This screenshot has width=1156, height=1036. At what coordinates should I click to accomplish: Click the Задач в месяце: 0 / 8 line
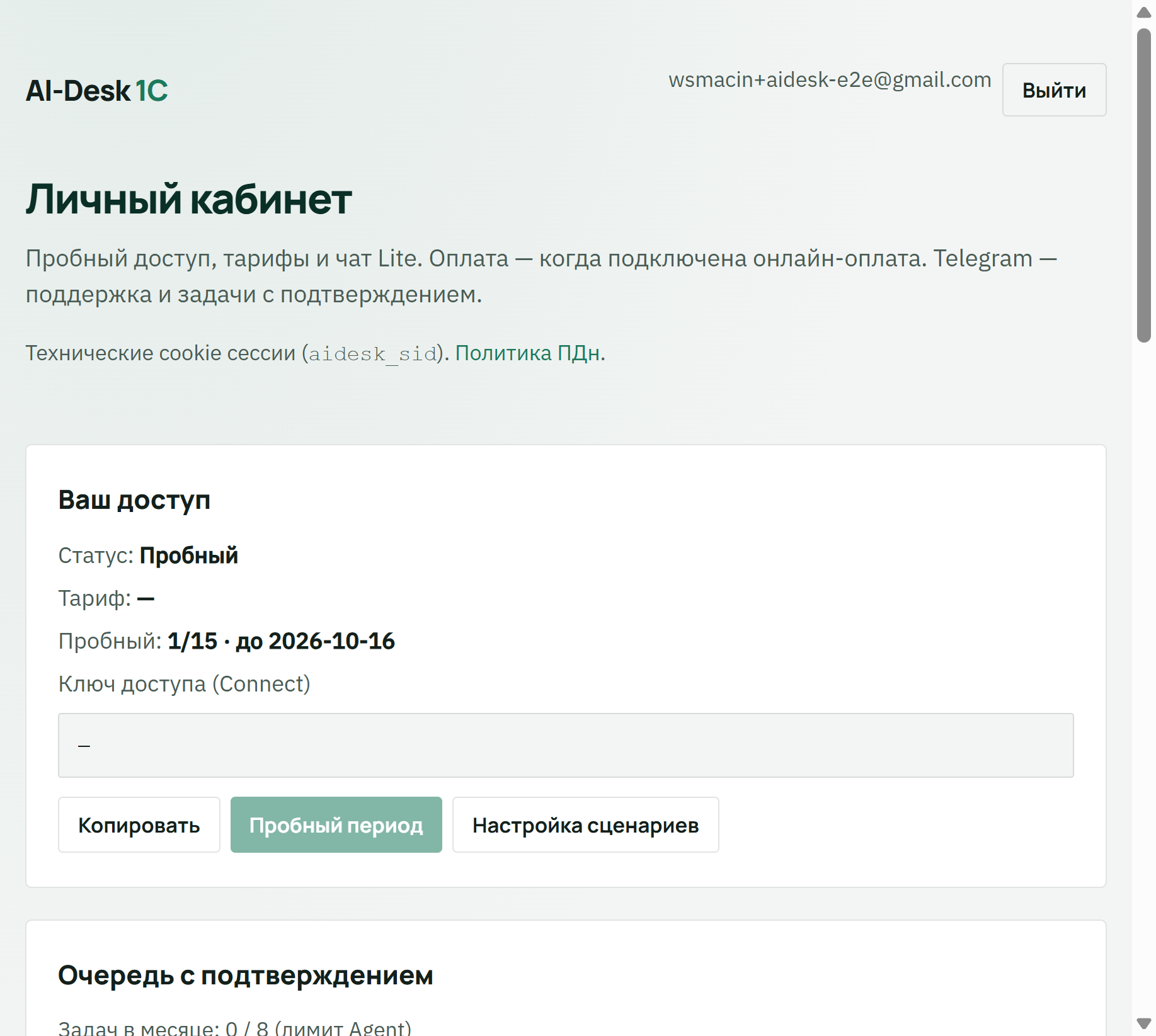pos(235,1028)
